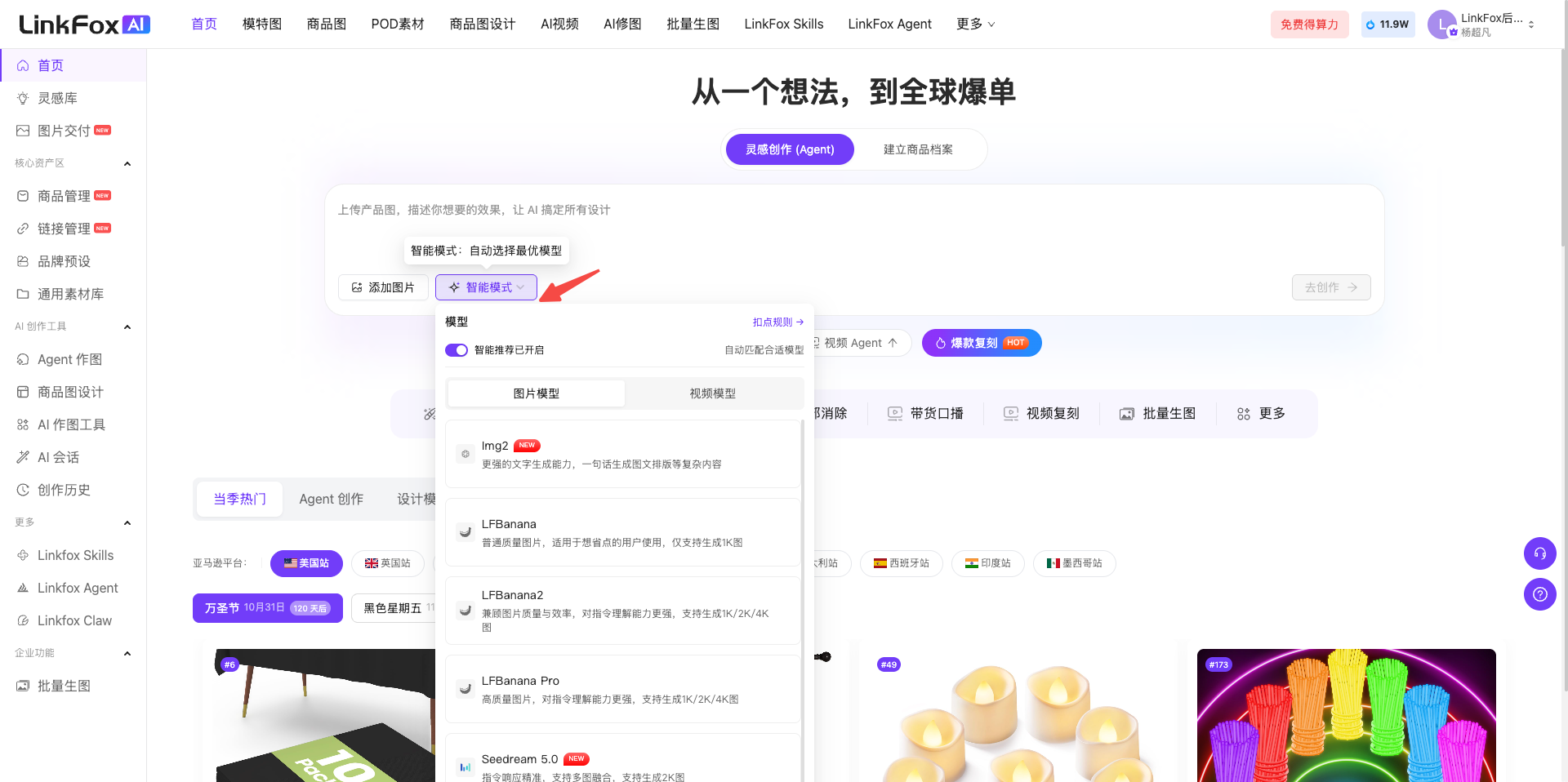Go to LinkFox Skills in top navigation

[784, 24]
